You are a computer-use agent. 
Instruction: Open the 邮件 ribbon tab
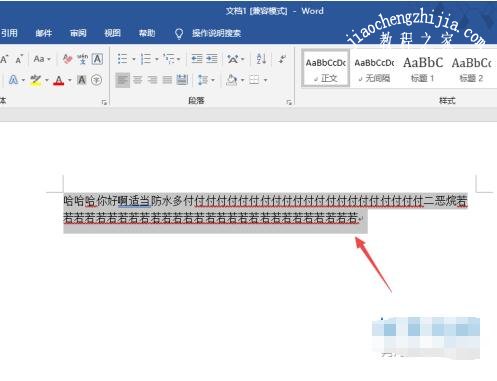click(44, 33)
